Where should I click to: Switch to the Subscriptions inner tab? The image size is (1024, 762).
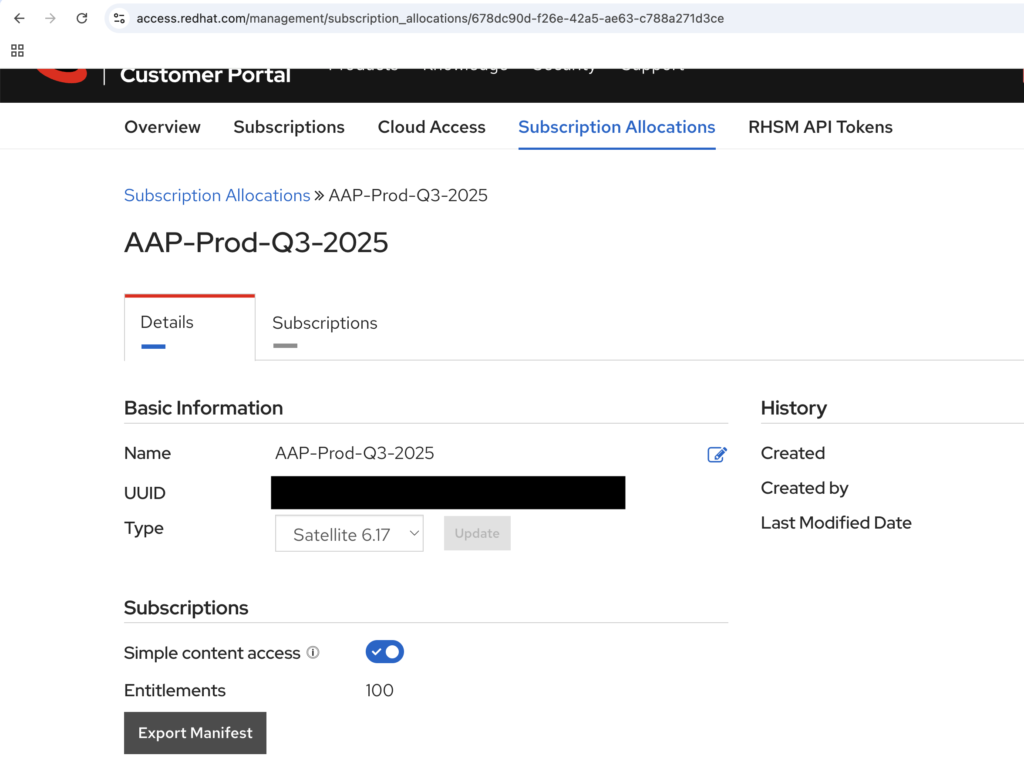point(325,323)
